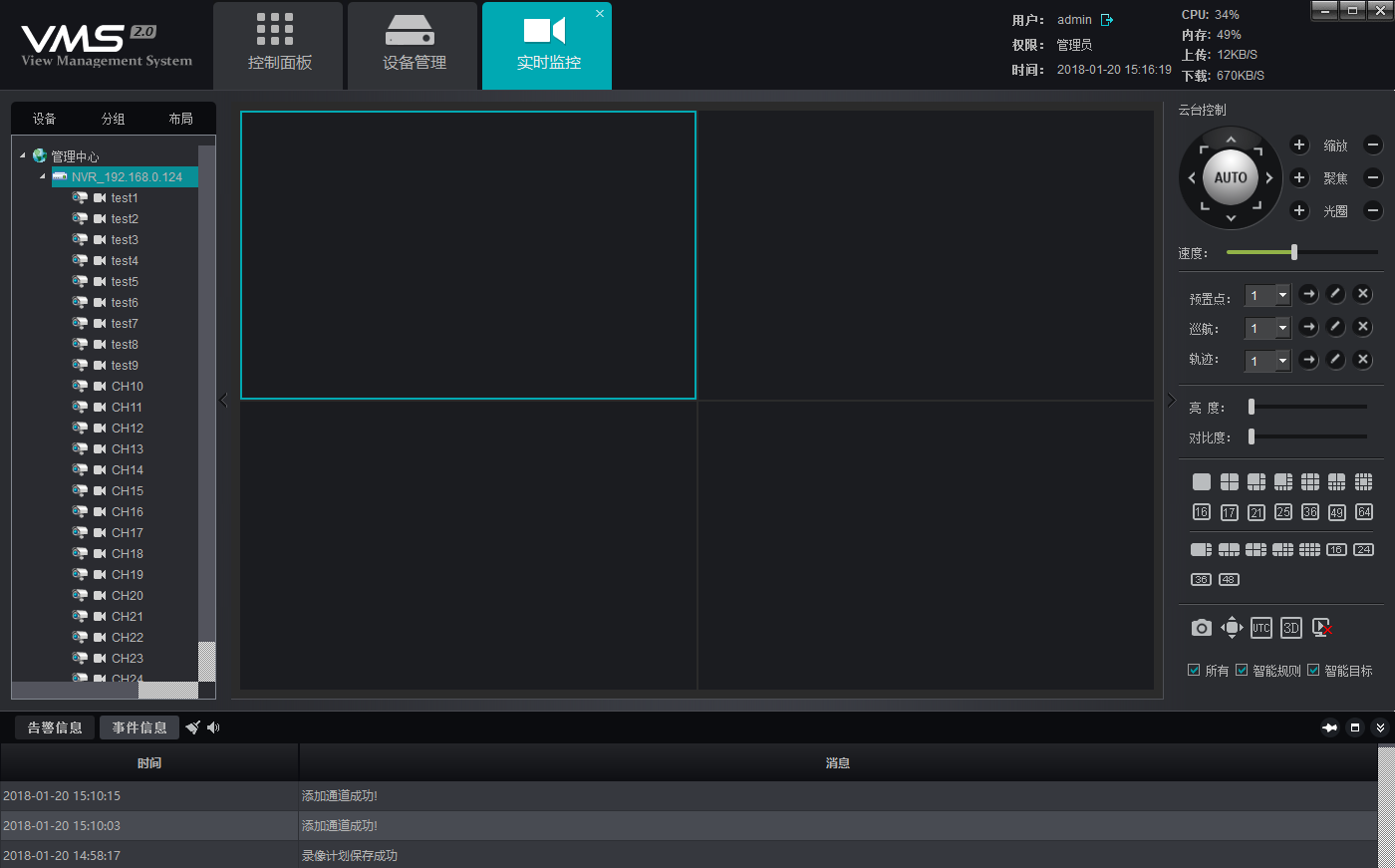Collapse the right PTZ panel arrow

coord(1171,401)
